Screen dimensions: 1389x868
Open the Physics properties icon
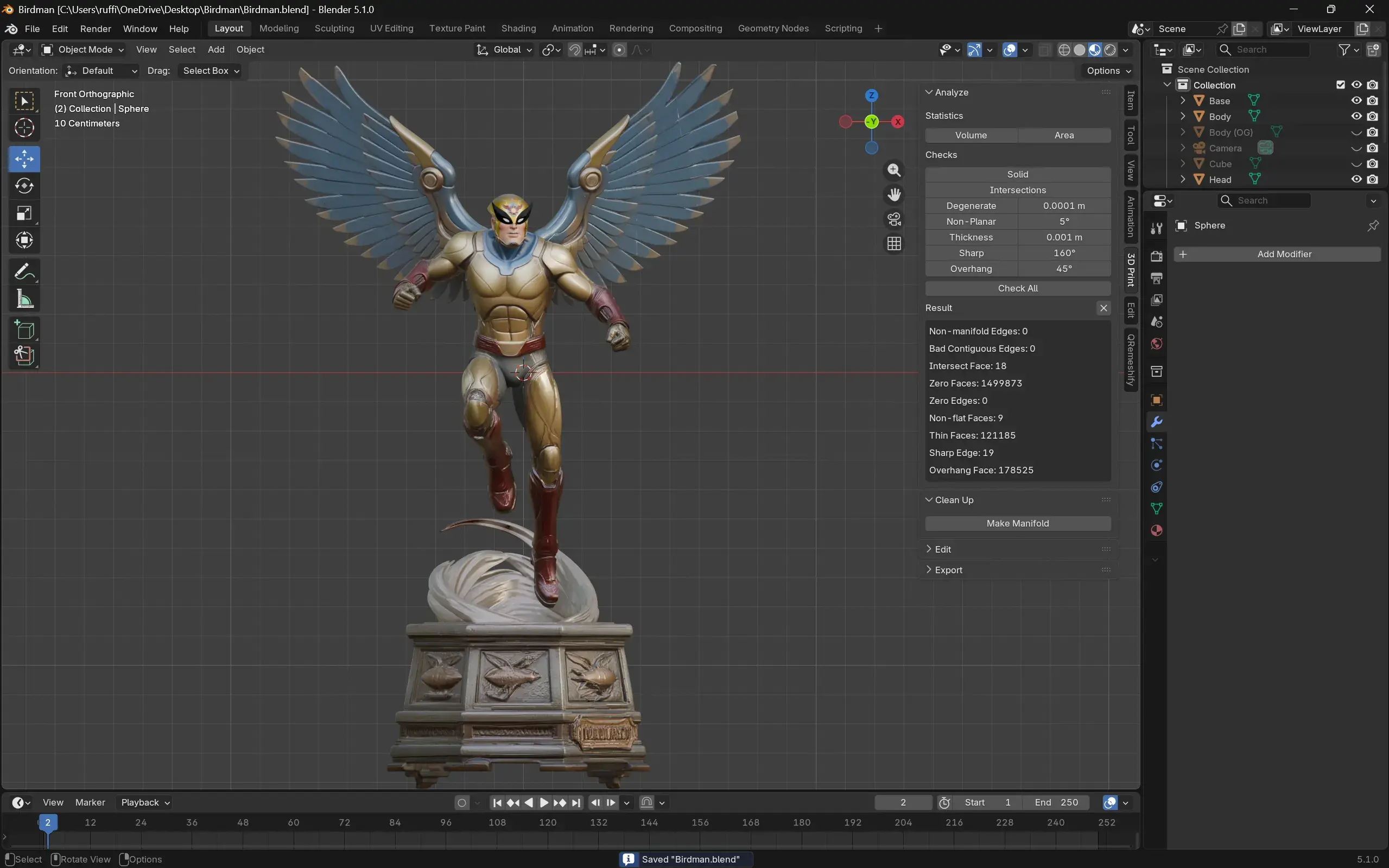tap(1157, 466)
